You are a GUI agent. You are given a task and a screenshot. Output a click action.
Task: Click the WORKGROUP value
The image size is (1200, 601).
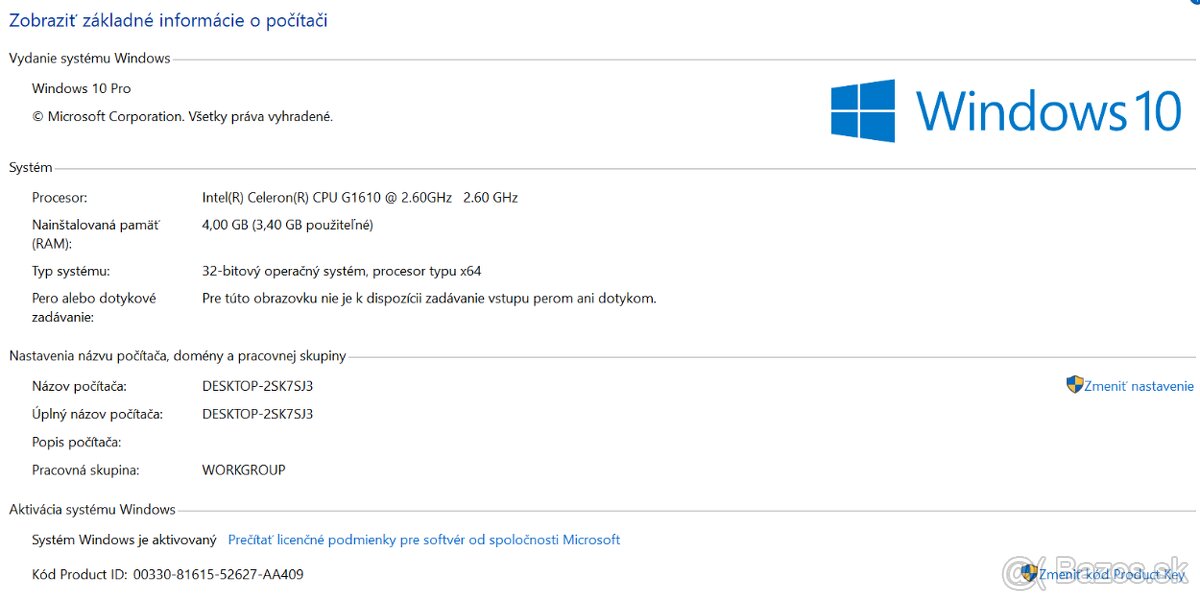point(244,470)
